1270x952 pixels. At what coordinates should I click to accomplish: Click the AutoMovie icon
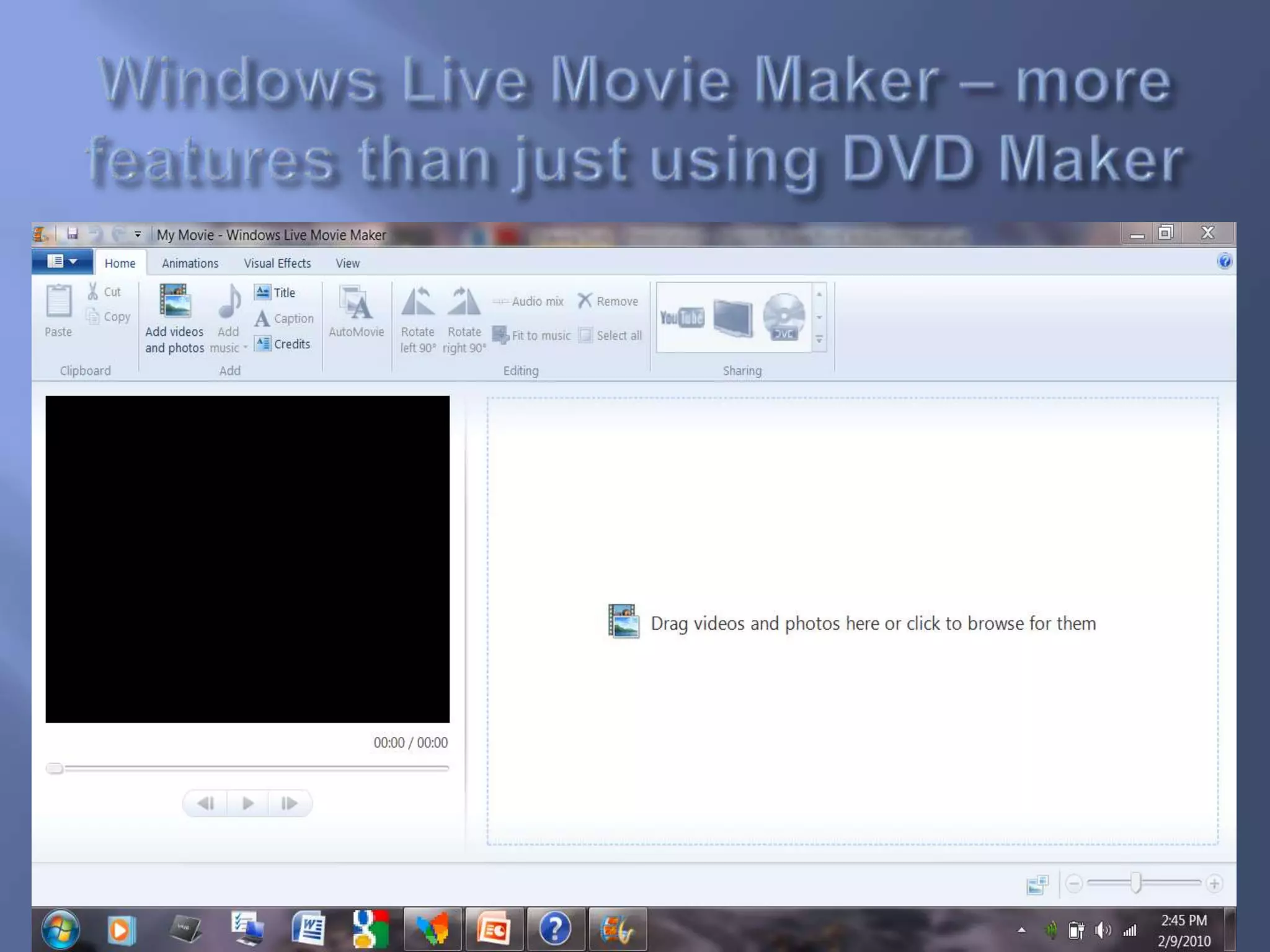[356, 303]
